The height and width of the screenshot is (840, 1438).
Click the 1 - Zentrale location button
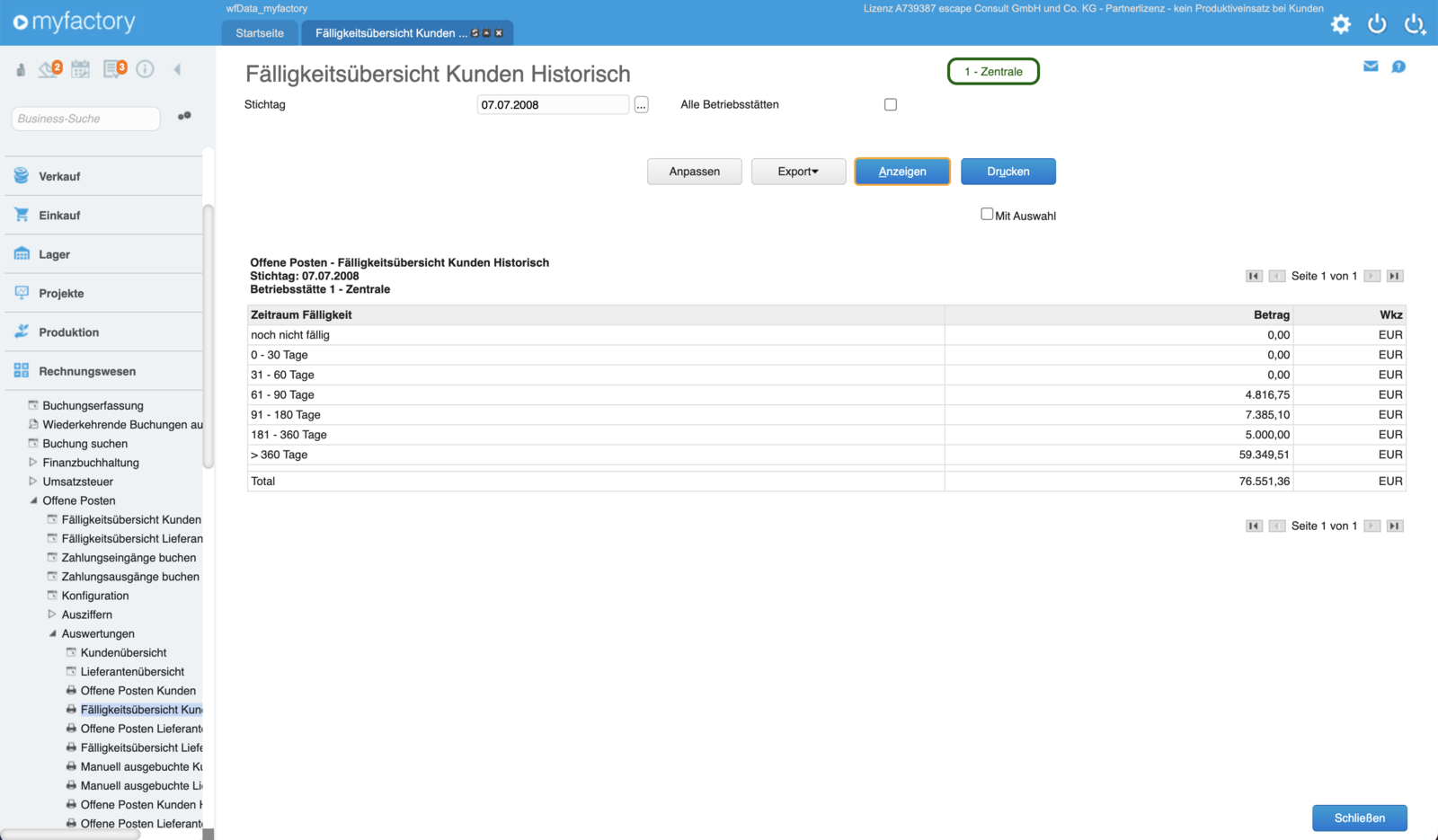(993, 72)
